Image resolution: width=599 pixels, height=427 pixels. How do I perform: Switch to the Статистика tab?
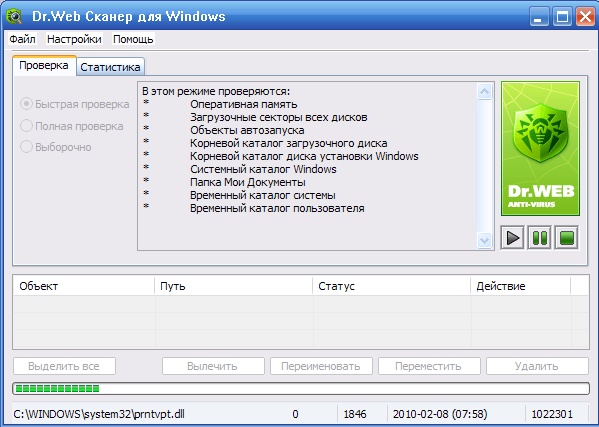pyautogui.click(x=110, y=67)
